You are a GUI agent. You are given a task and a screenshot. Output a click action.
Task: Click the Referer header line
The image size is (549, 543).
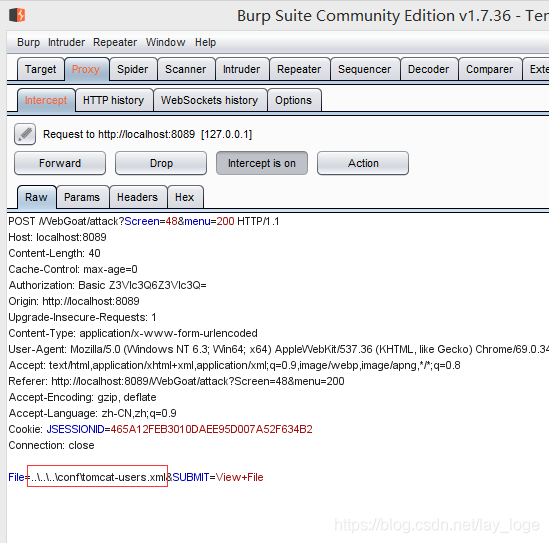pos(176,381)
